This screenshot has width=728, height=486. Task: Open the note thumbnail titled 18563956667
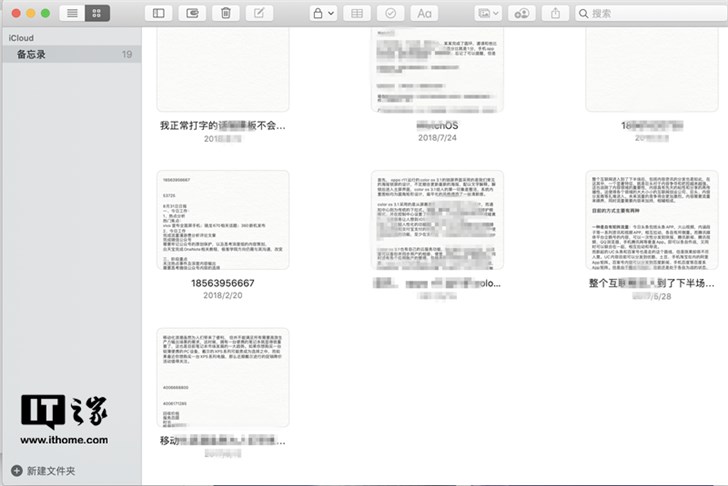(x=223, y=220)
